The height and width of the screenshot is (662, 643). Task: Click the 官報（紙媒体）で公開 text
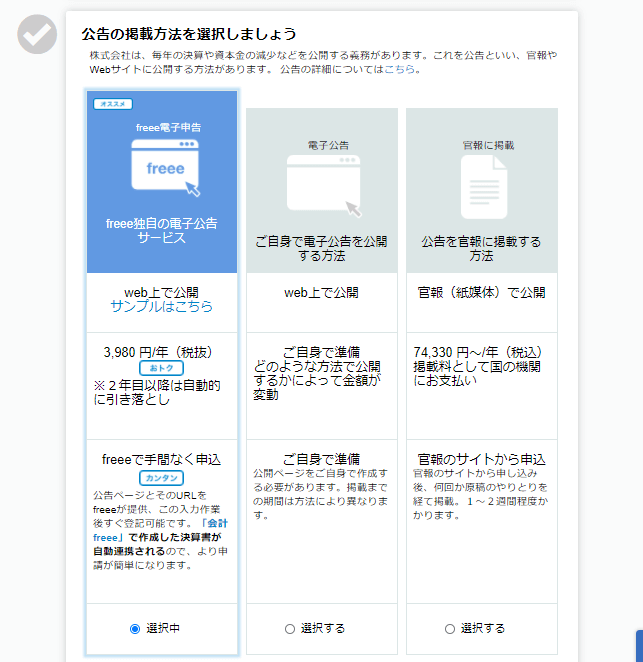tap(481, 293)
